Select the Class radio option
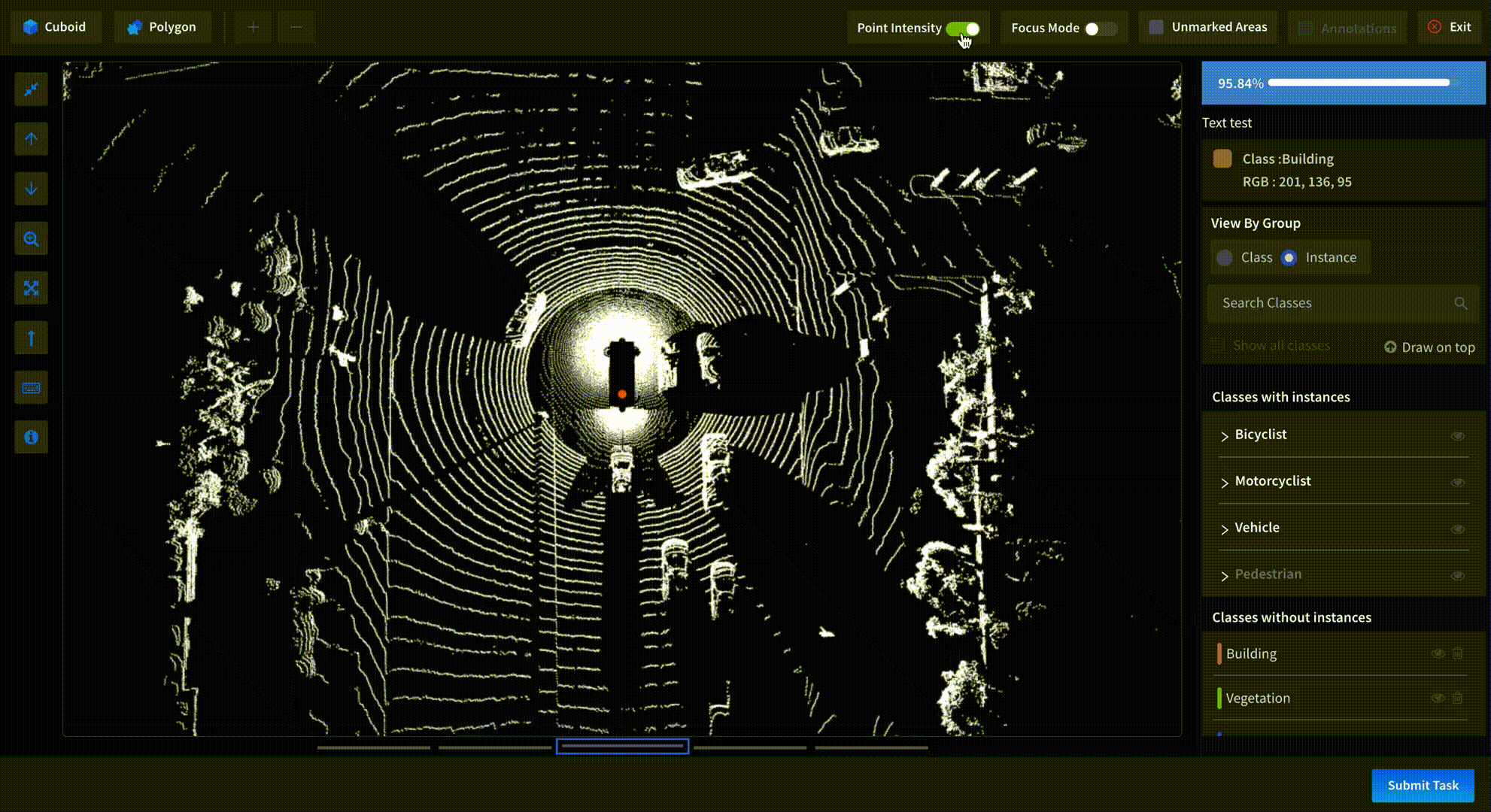Image resolution: width=1491 pixels, height=812 pixels. (x=1225, y=258)
